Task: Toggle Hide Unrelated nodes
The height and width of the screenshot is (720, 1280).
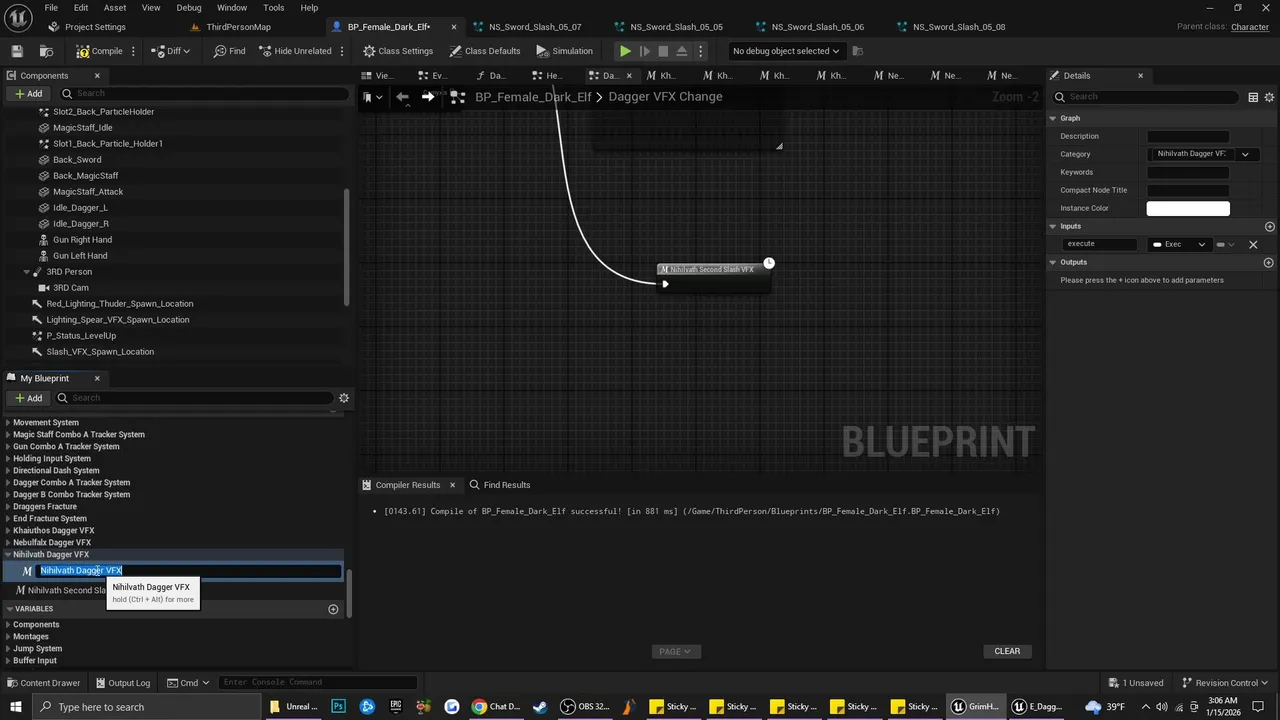Action: [296, 51]
